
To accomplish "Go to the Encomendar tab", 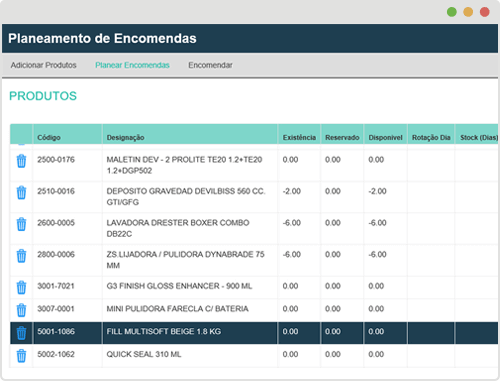I will coord(210,65).
